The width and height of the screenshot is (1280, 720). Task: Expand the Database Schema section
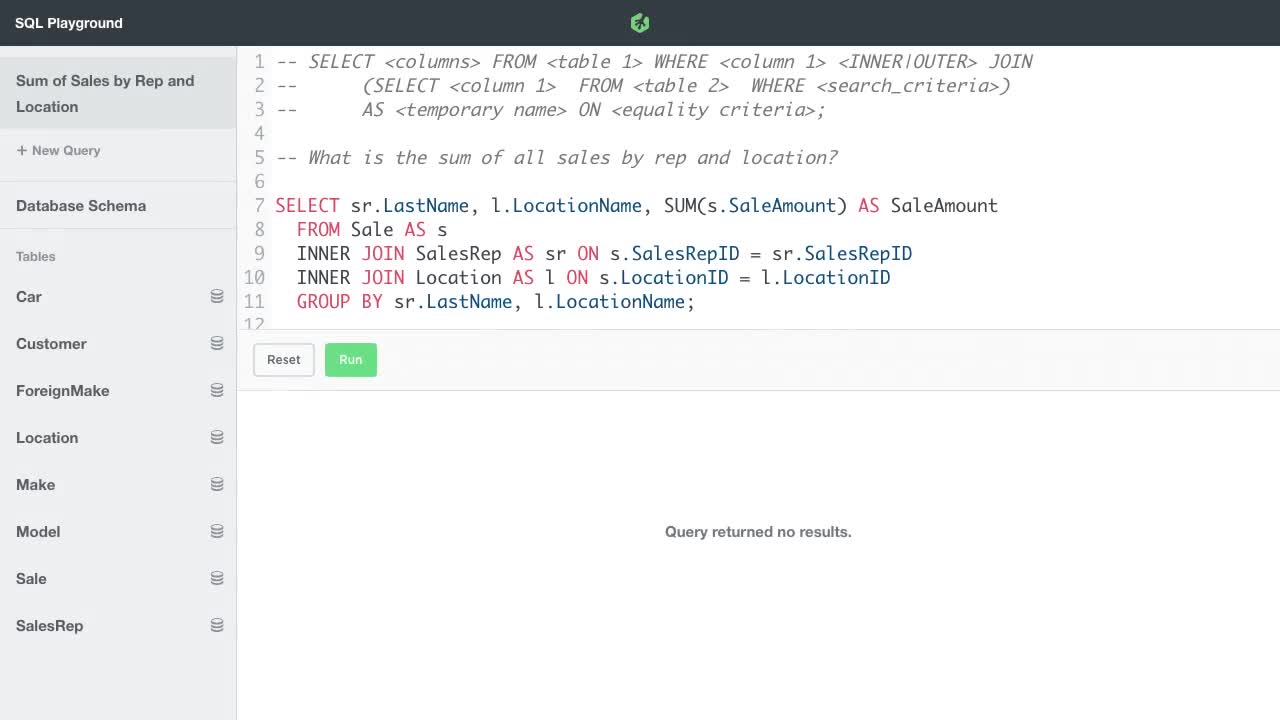tap(81, 206)
